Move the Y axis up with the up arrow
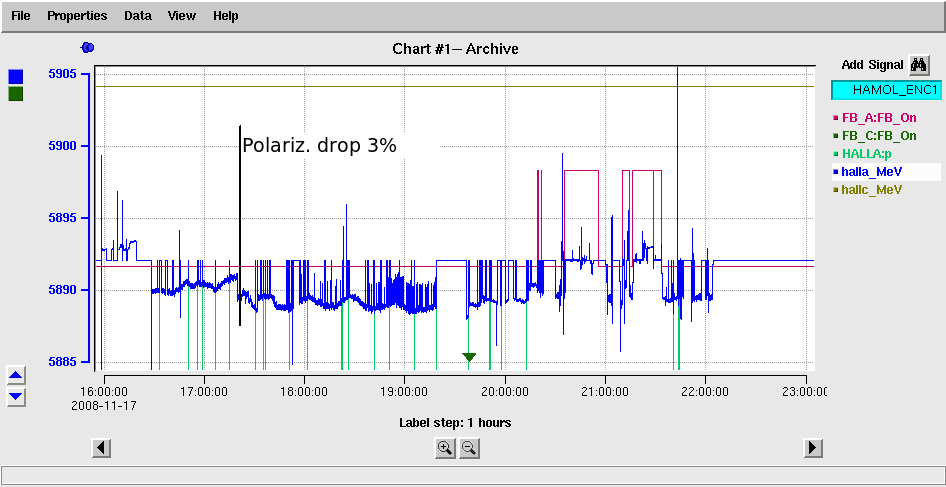 (16, 375)
